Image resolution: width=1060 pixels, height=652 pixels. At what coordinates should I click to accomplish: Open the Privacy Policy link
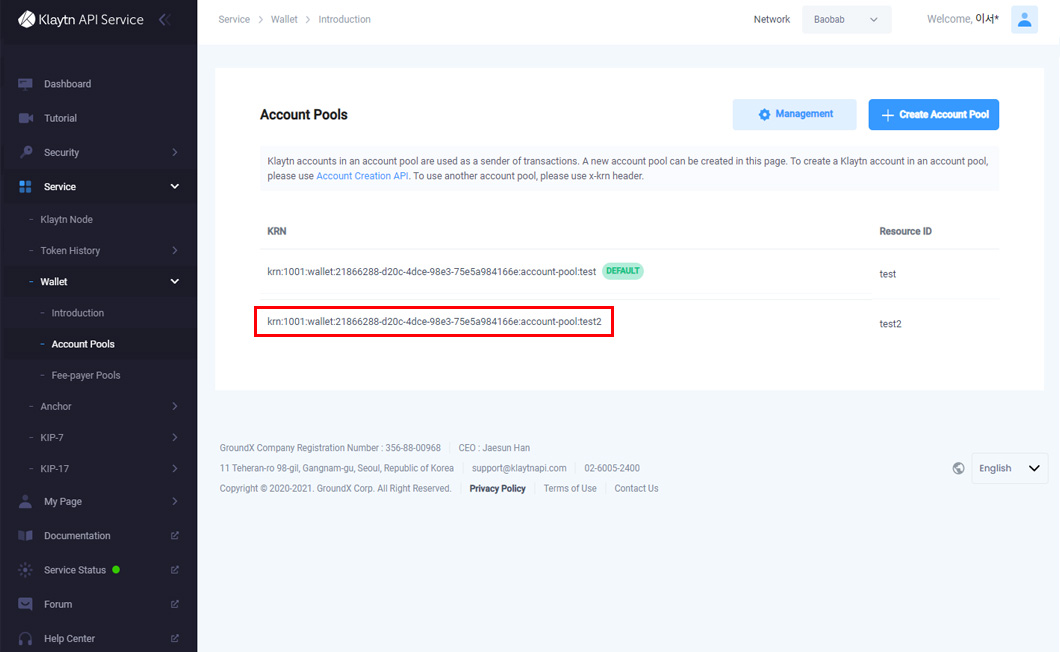pos(498,488)
